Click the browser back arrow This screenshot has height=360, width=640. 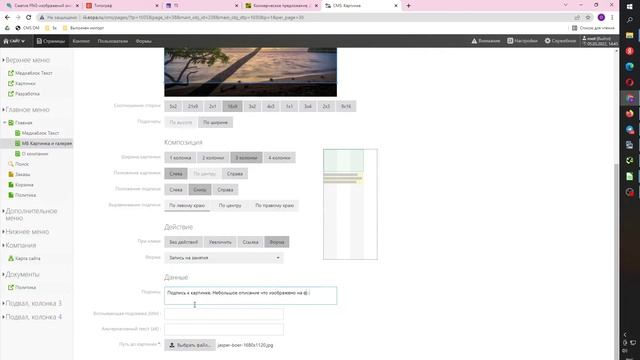[7, 18]
